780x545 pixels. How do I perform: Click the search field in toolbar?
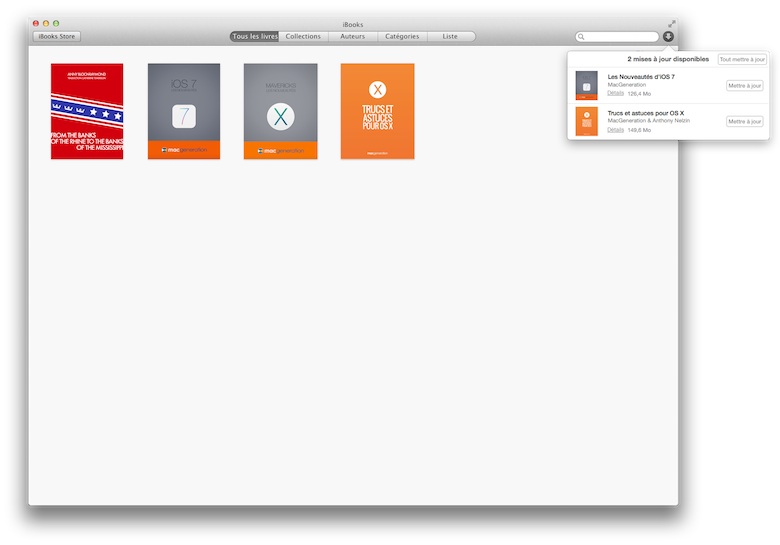click(x=617, y=37)
